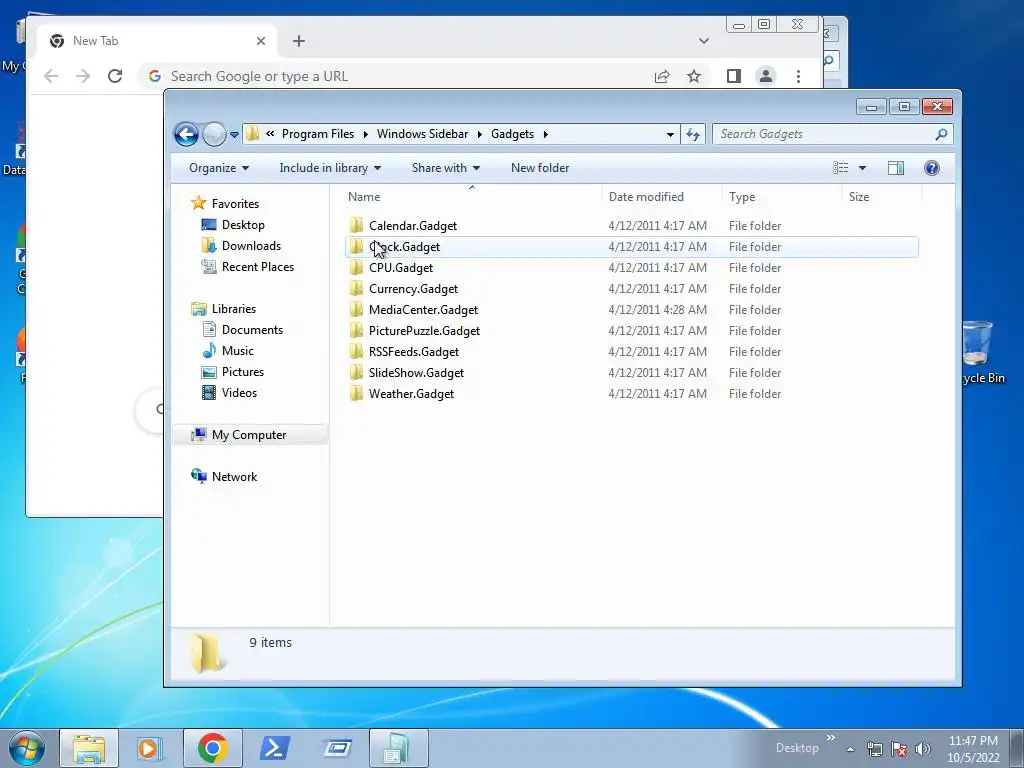The width and height of the screenshot is (1024, 768).
Task: Open the Share with menu
Action: coord(446,168)
